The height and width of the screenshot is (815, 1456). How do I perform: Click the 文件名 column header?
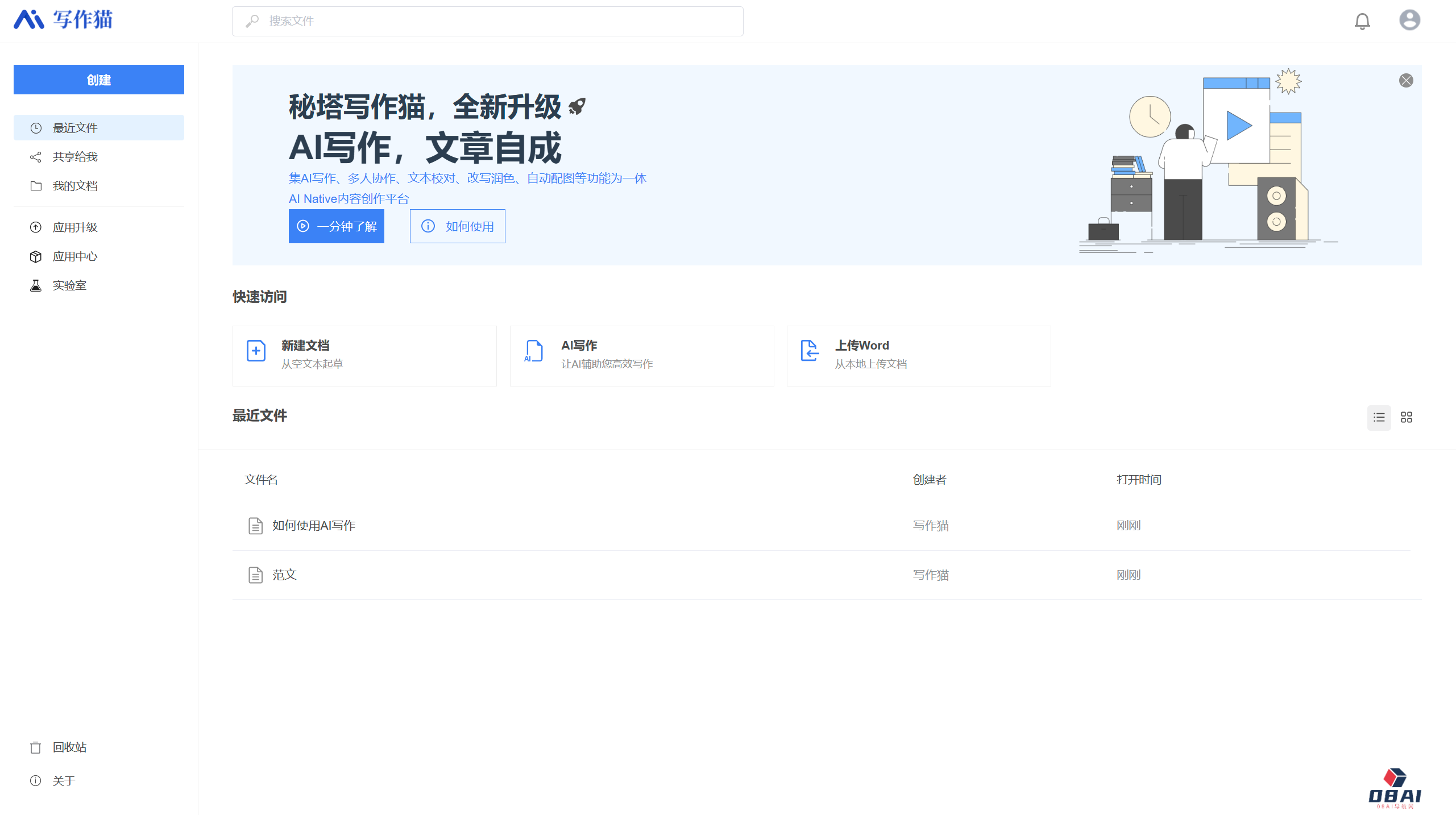(x=261, y=480)
